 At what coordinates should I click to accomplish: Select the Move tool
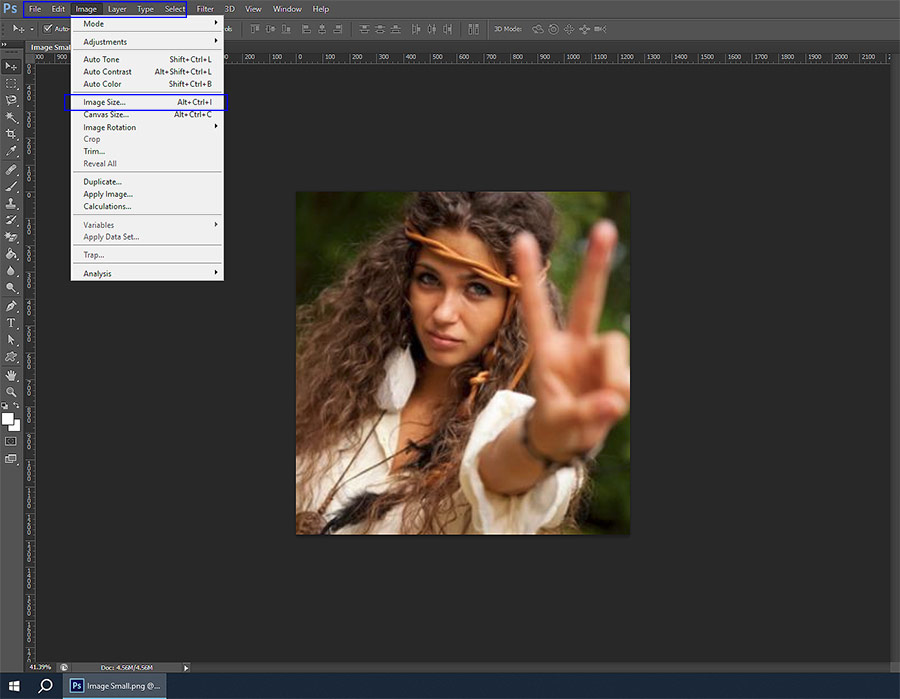pos(12,66)
